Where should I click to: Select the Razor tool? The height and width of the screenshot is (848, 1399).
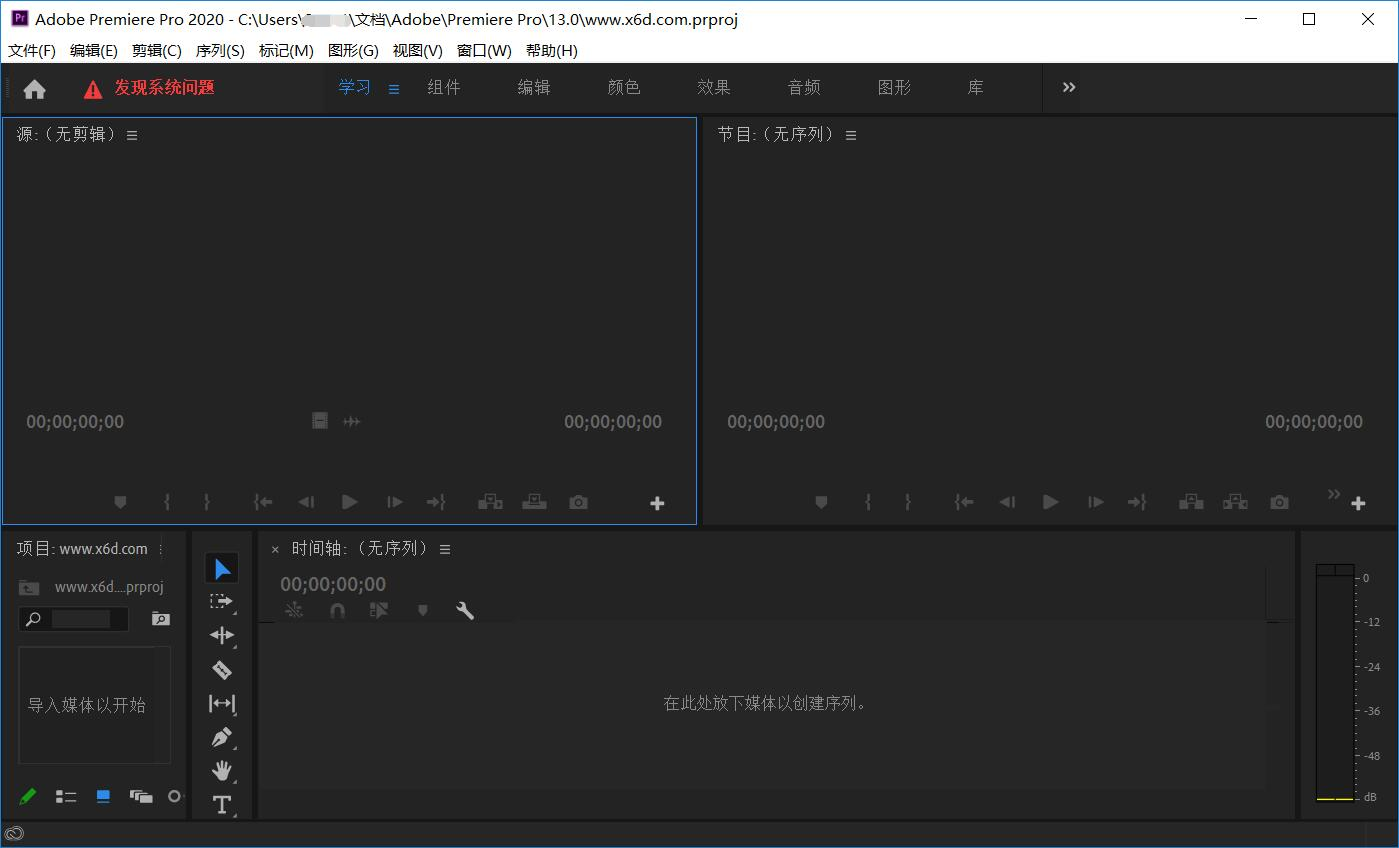point(222,670)
